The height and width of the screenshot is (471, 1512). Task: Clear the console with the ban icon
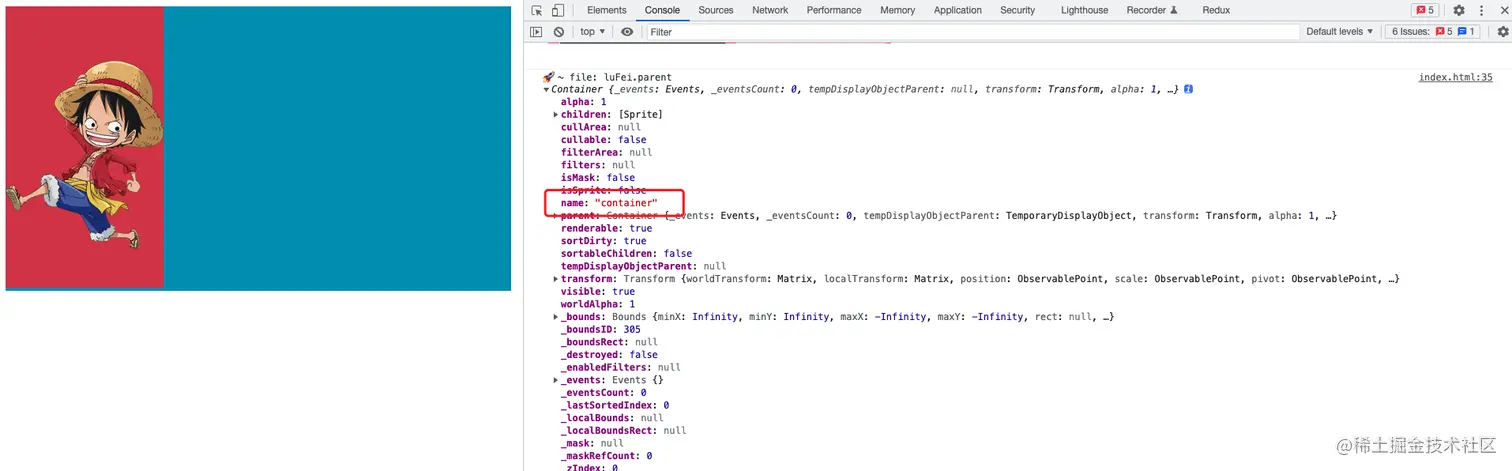click(559, 32)
